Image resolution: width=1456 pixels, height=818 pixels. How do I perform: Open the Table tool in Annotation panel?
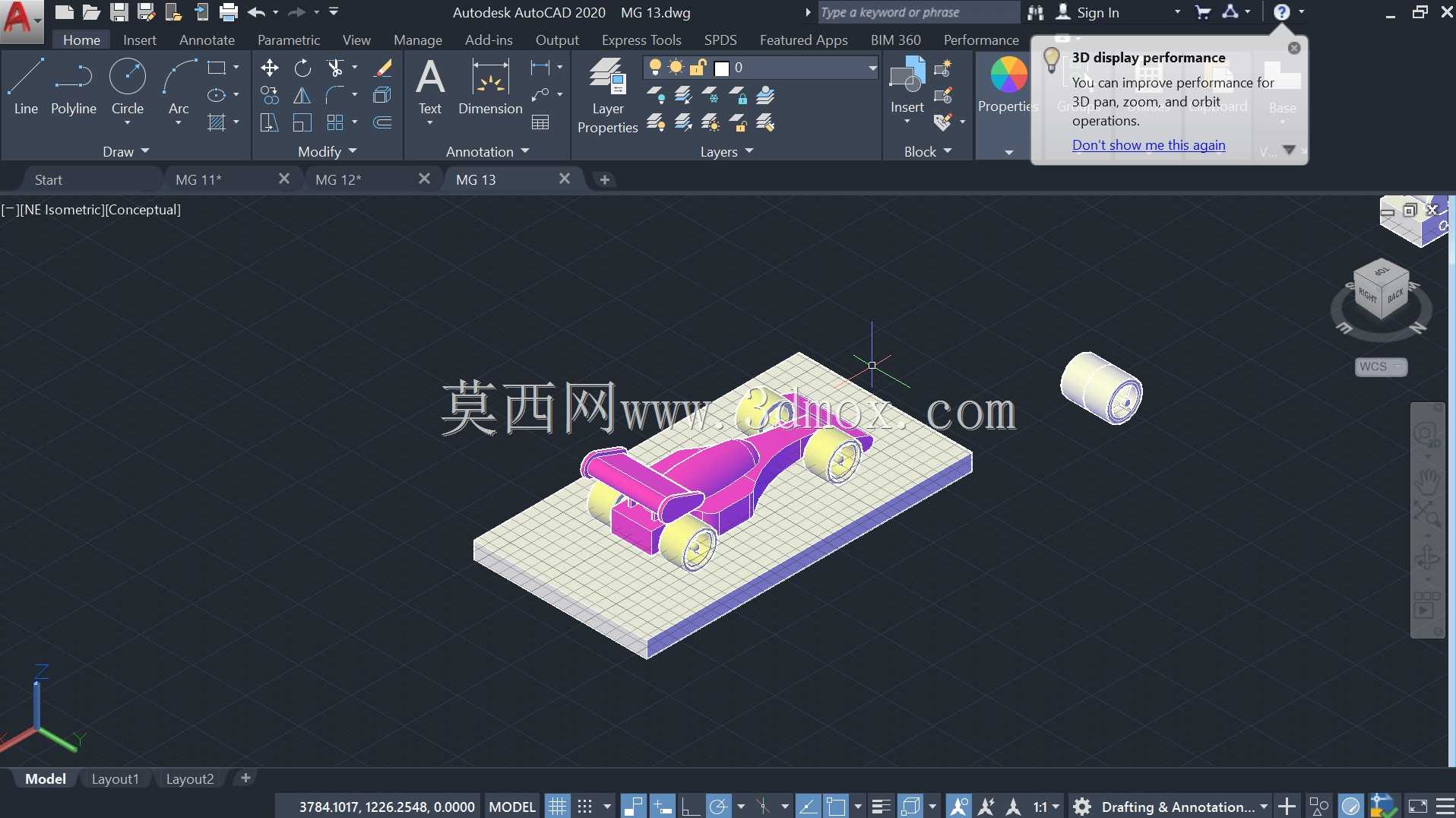tap(541, 123)
